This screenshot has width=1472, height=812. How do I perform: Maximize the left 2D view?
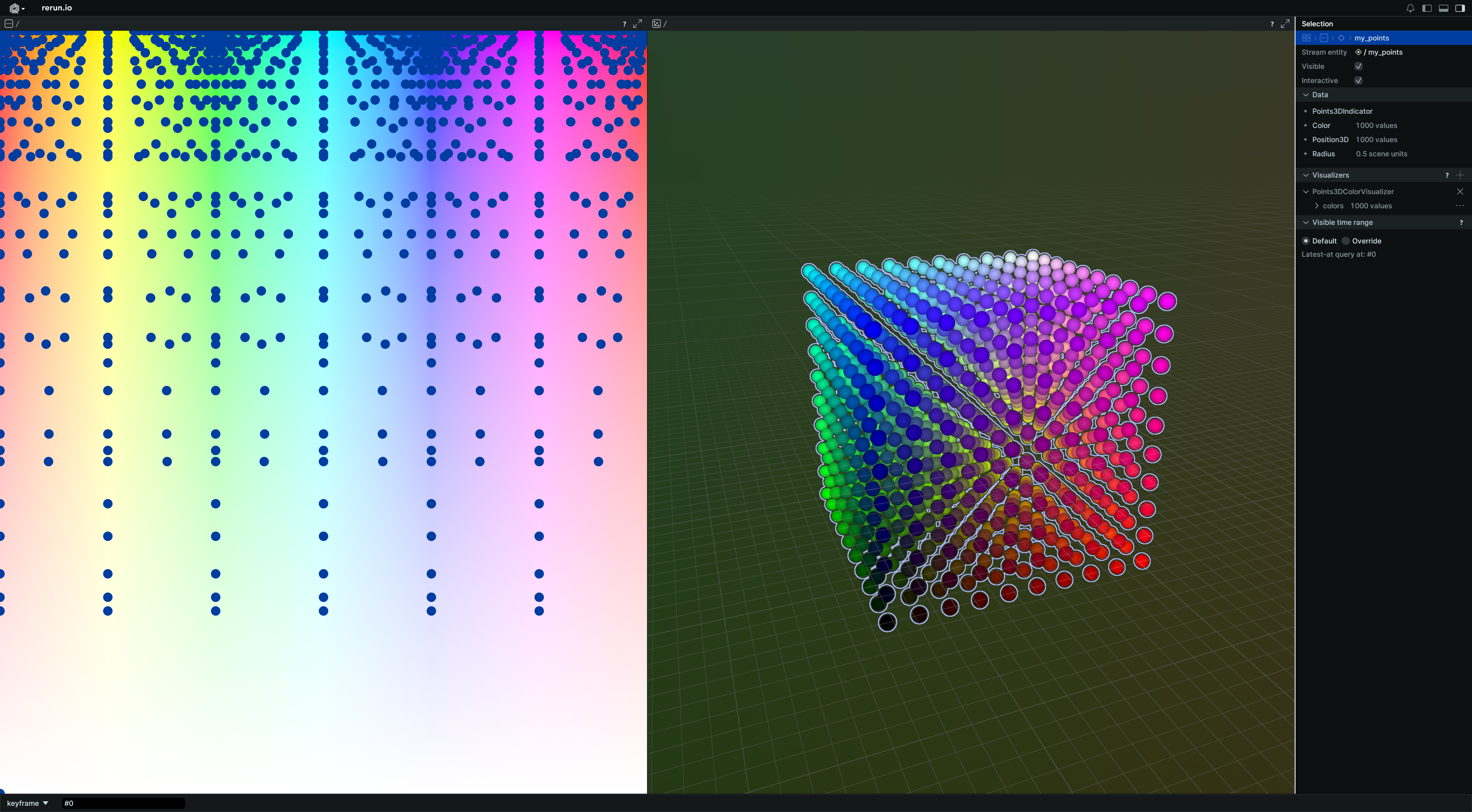tap(638, 23)
